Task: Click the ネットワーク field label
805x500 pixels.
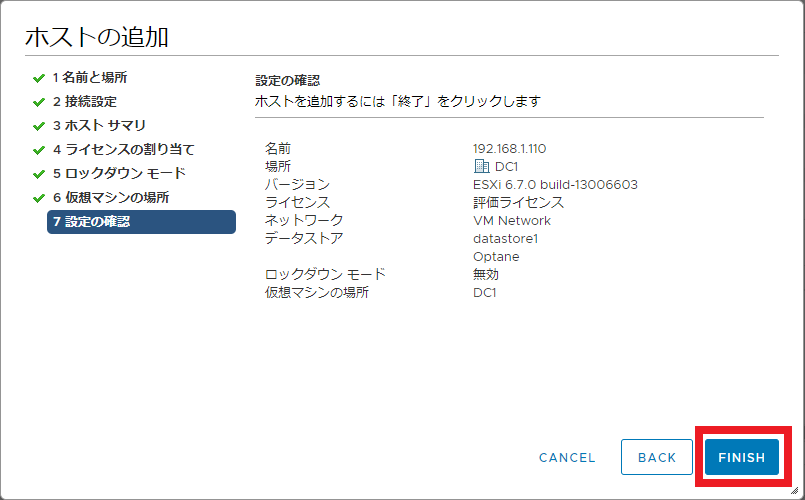Action: click(x=304, y=220)
